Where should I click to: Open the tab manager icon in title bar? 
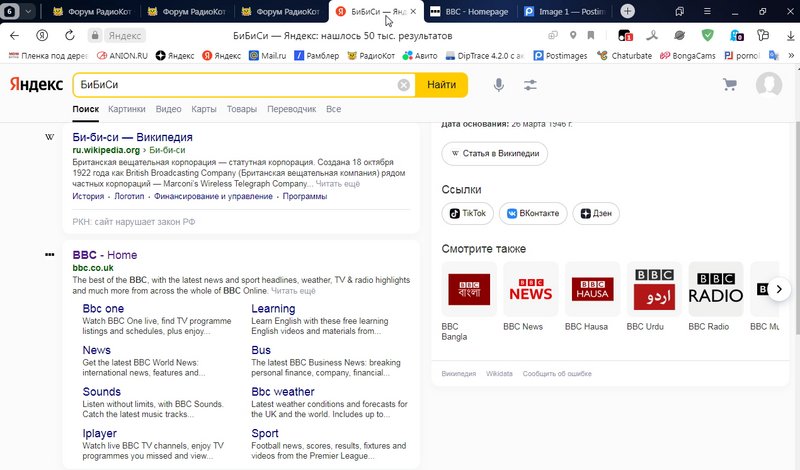(679, 11)
